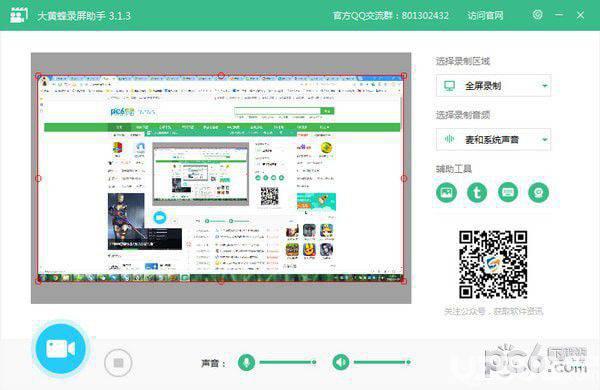Click the webcam auxiliary tool icon
The image size is (600, 390).
tap(538, 192)
